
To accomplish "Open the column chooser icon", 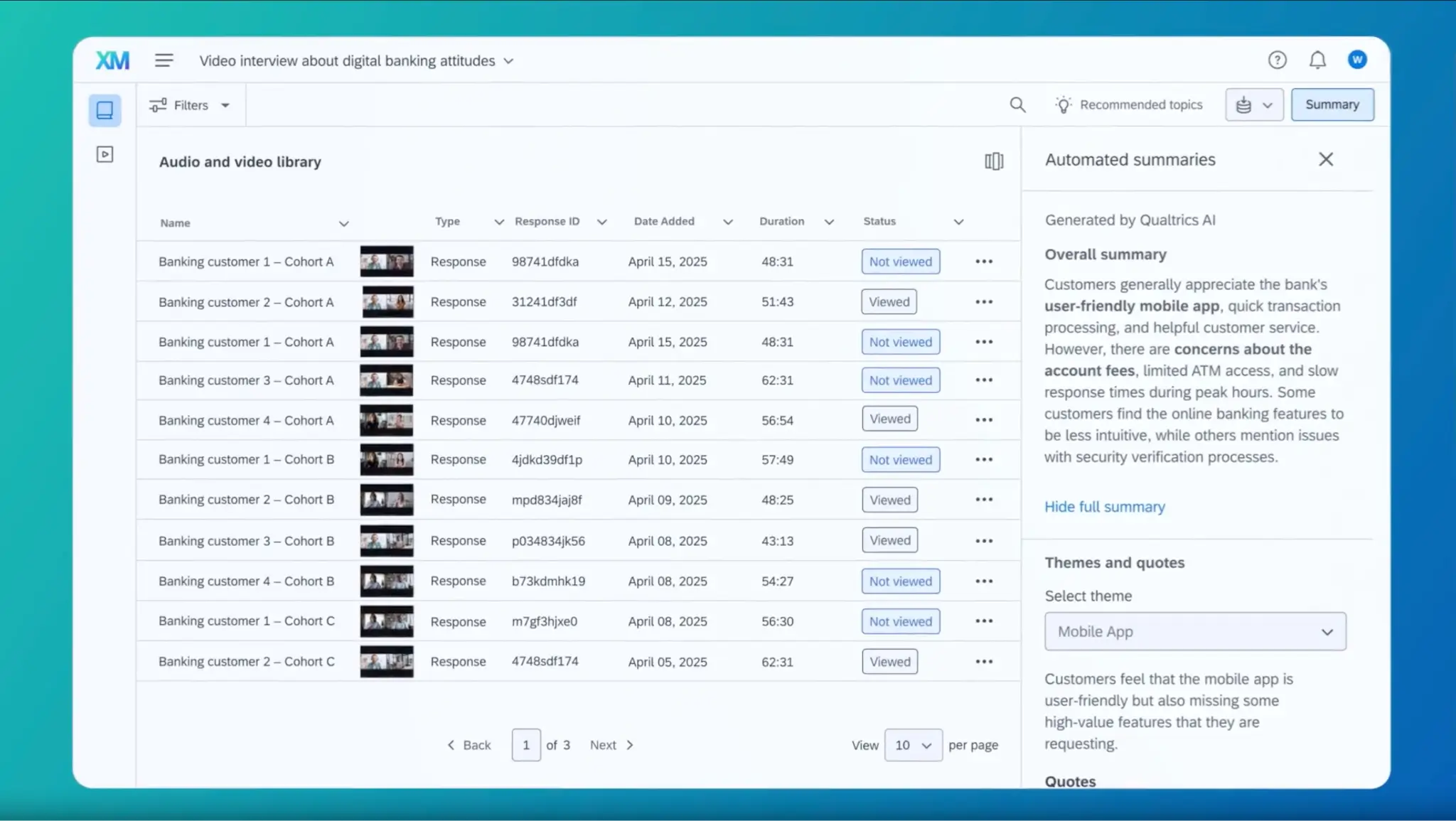I will click(x=994, y=161).
